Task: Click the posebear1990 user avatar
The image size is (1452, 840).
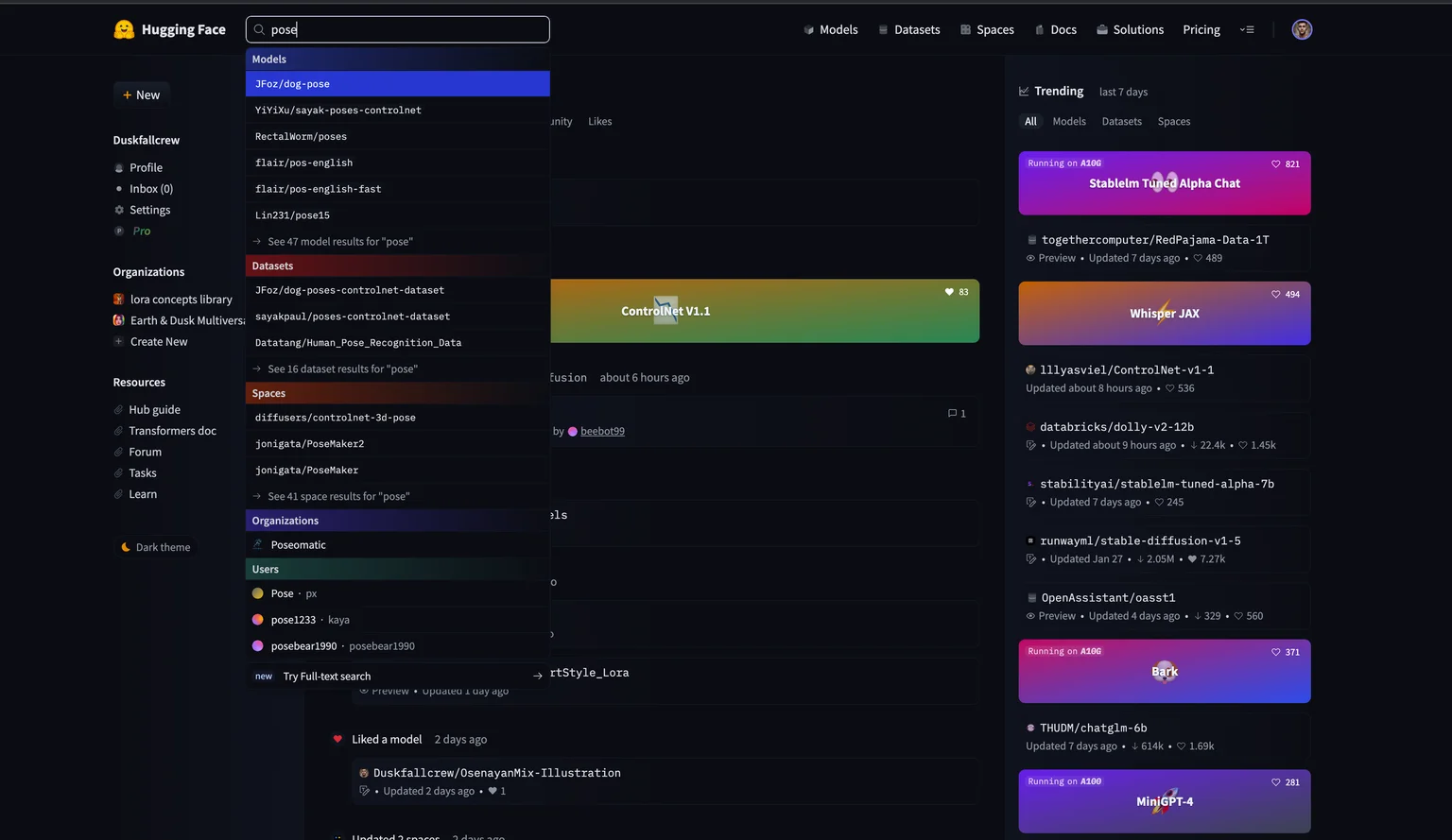Action: point(258,646)
